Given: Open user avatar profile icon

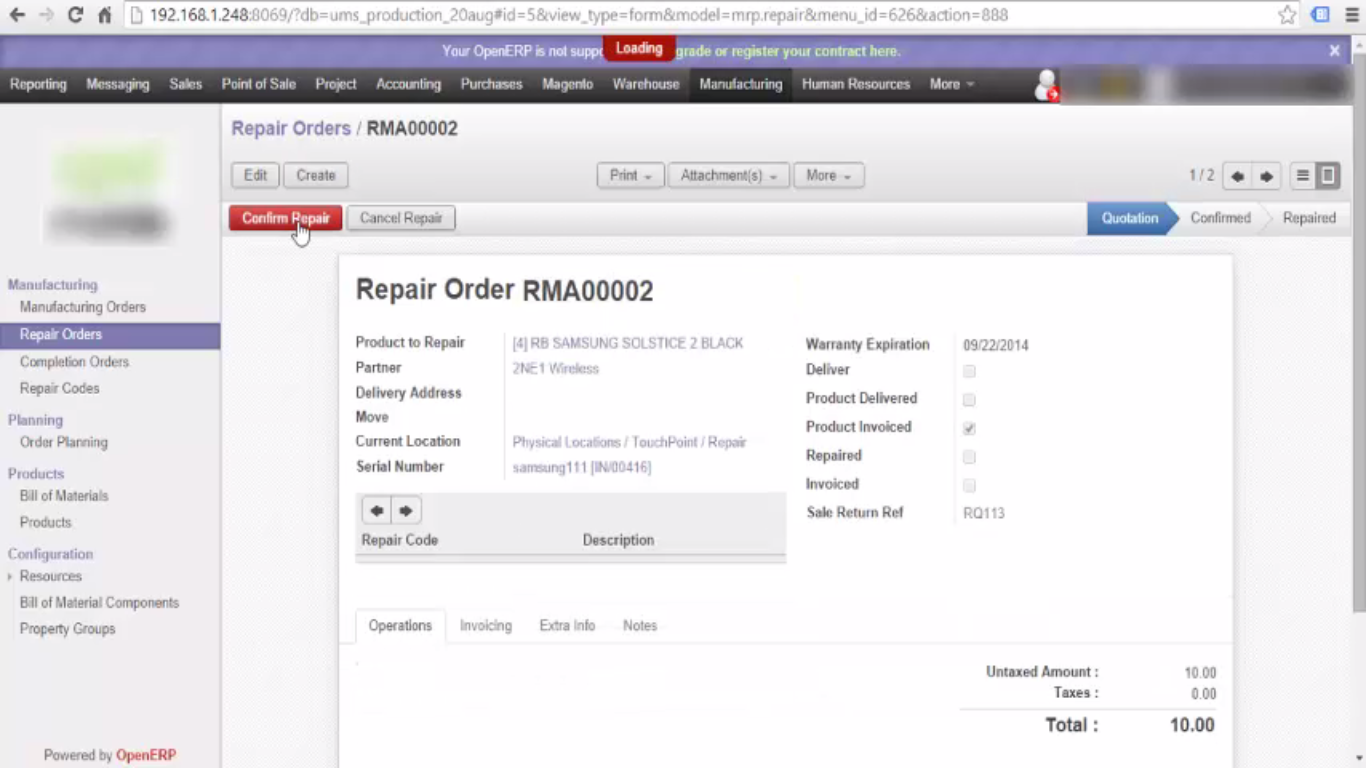Looking at the screenshot, I should (x=1047, y=85).
